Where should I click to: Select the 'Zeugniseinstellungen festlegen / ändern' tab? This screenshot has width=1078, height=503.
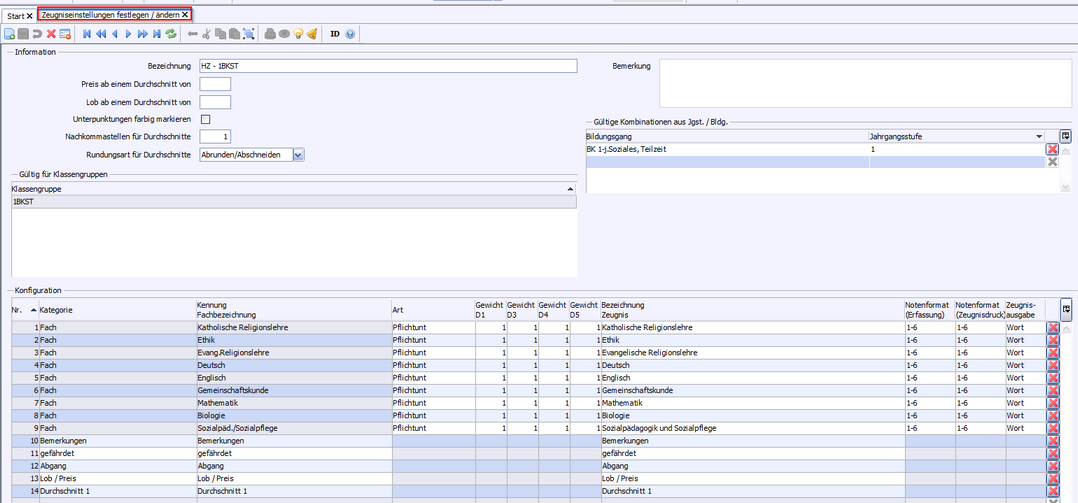click(110, 15)
